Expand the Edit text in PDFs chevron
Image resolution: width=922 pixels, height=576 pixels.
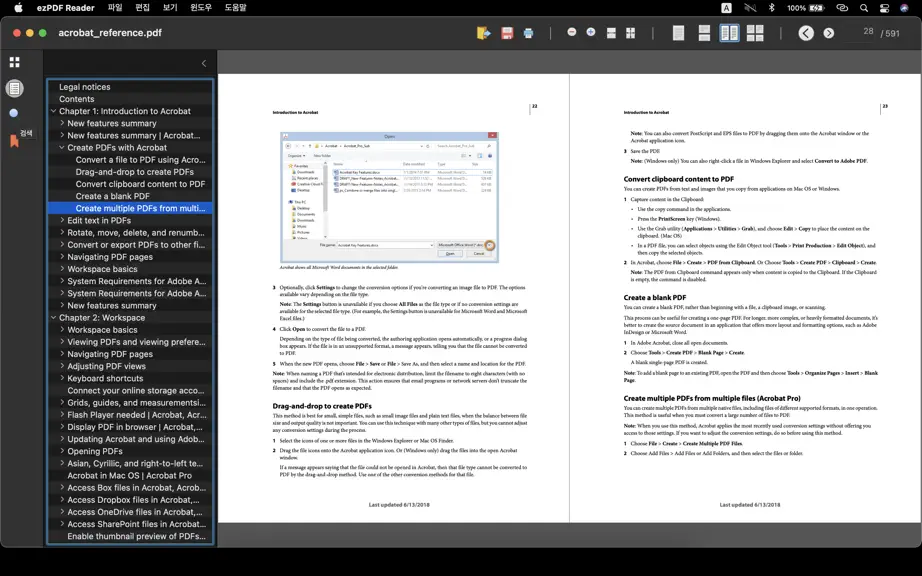click(x=62, y=220)
